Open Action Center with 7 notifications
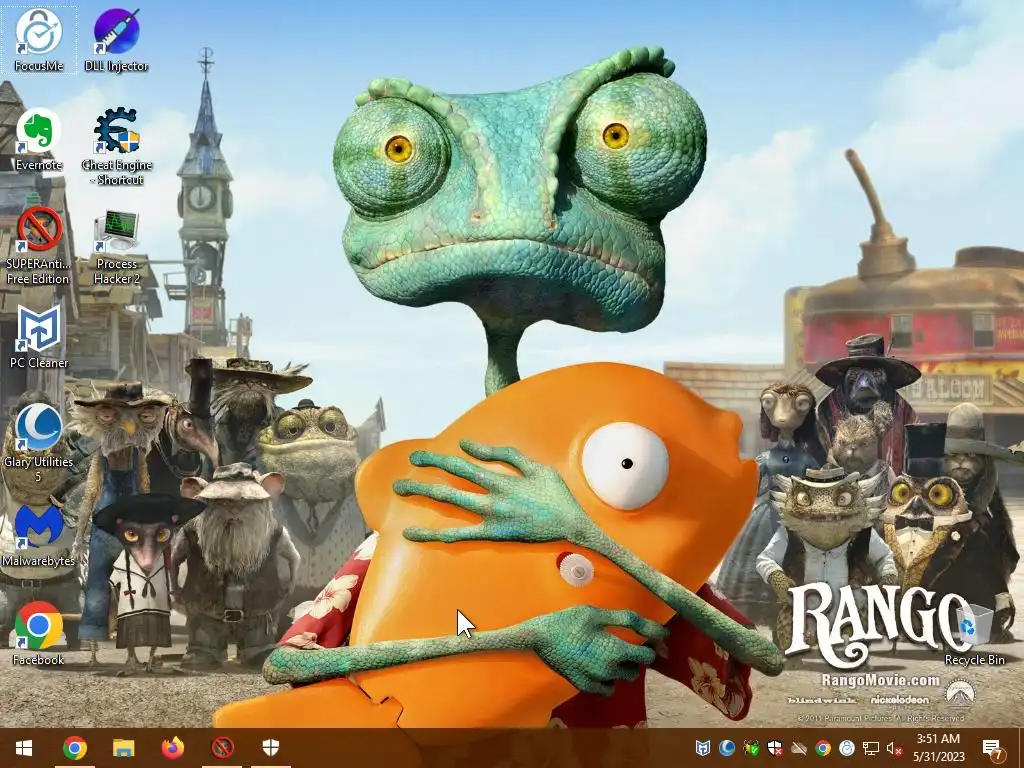 pos(993,748)
